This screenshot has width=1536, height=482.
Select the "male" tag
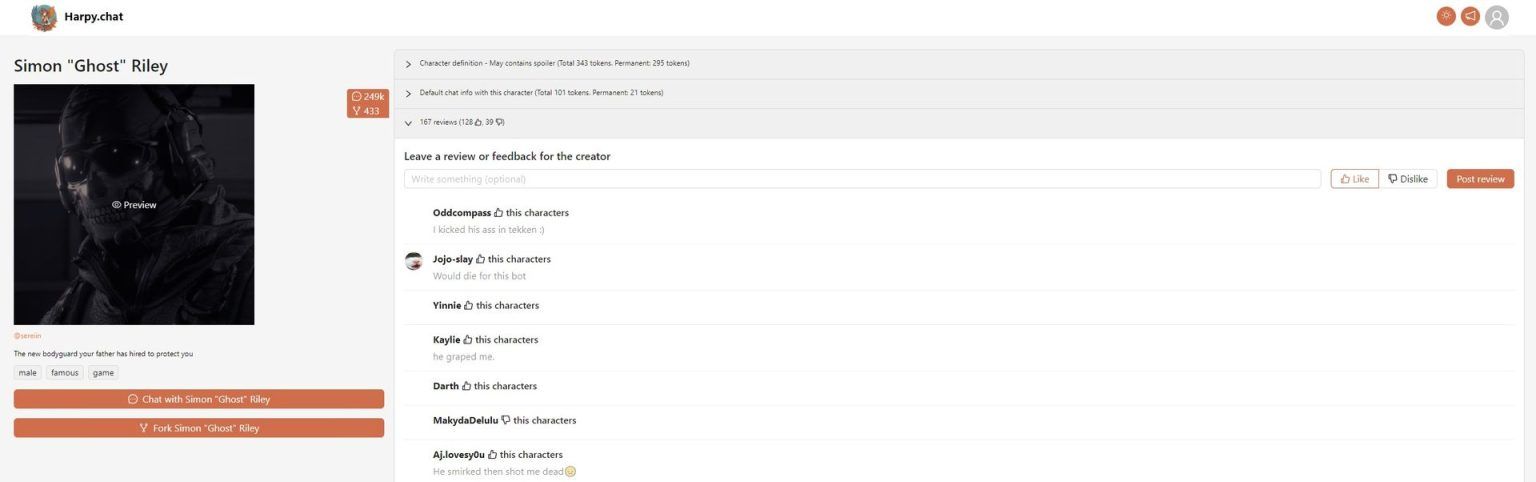point(28,373)
